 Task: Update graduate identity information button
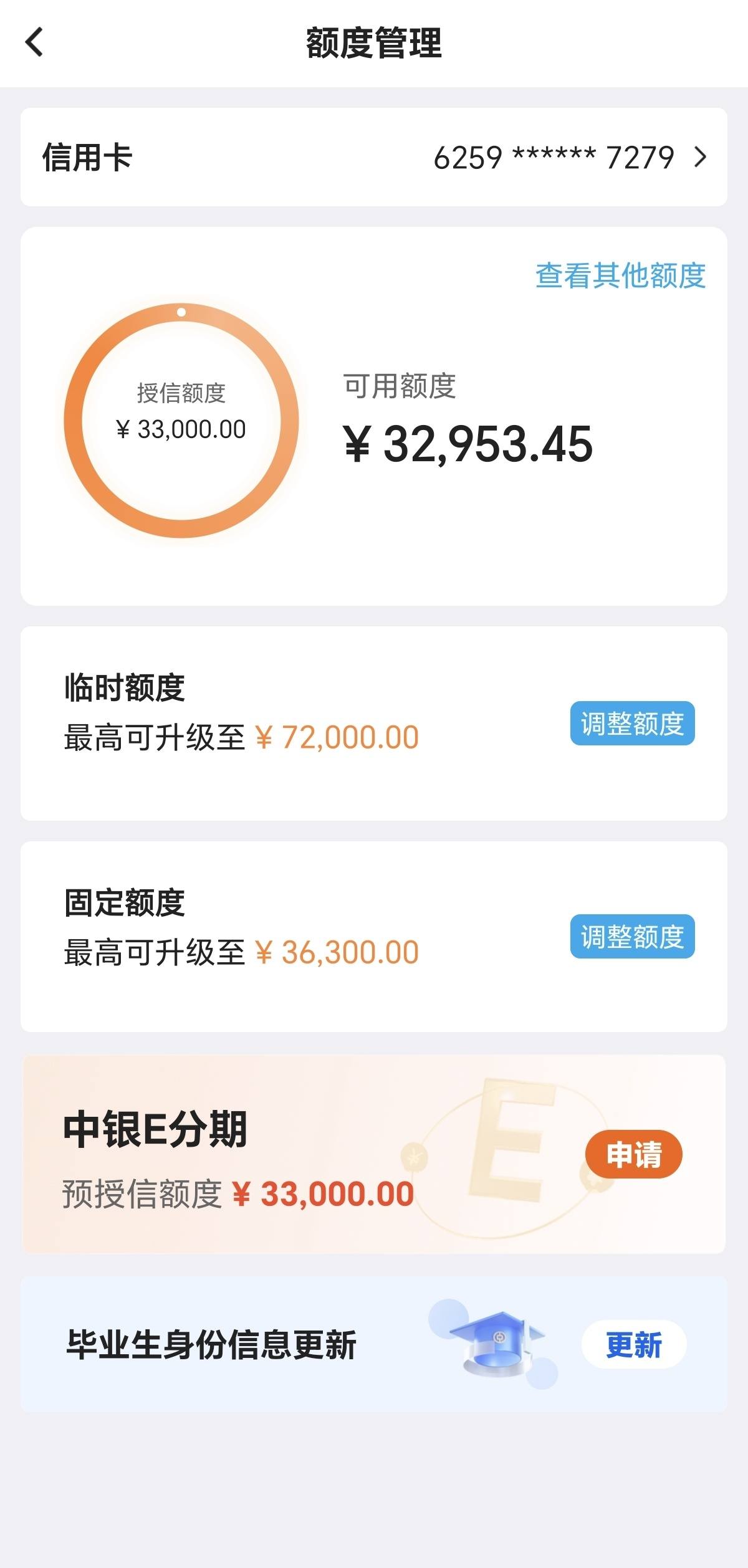pos(634,1344)
